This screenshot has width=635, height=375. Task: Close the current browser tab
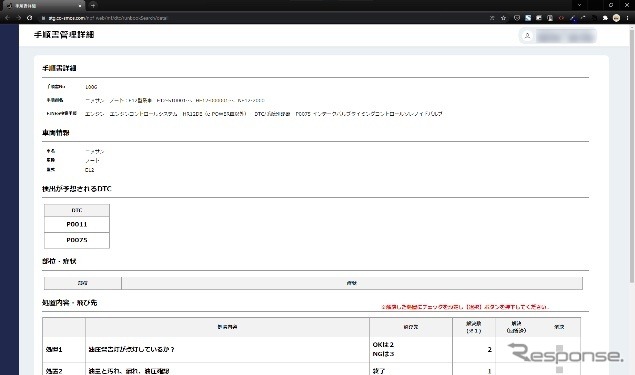coord(80,6)
